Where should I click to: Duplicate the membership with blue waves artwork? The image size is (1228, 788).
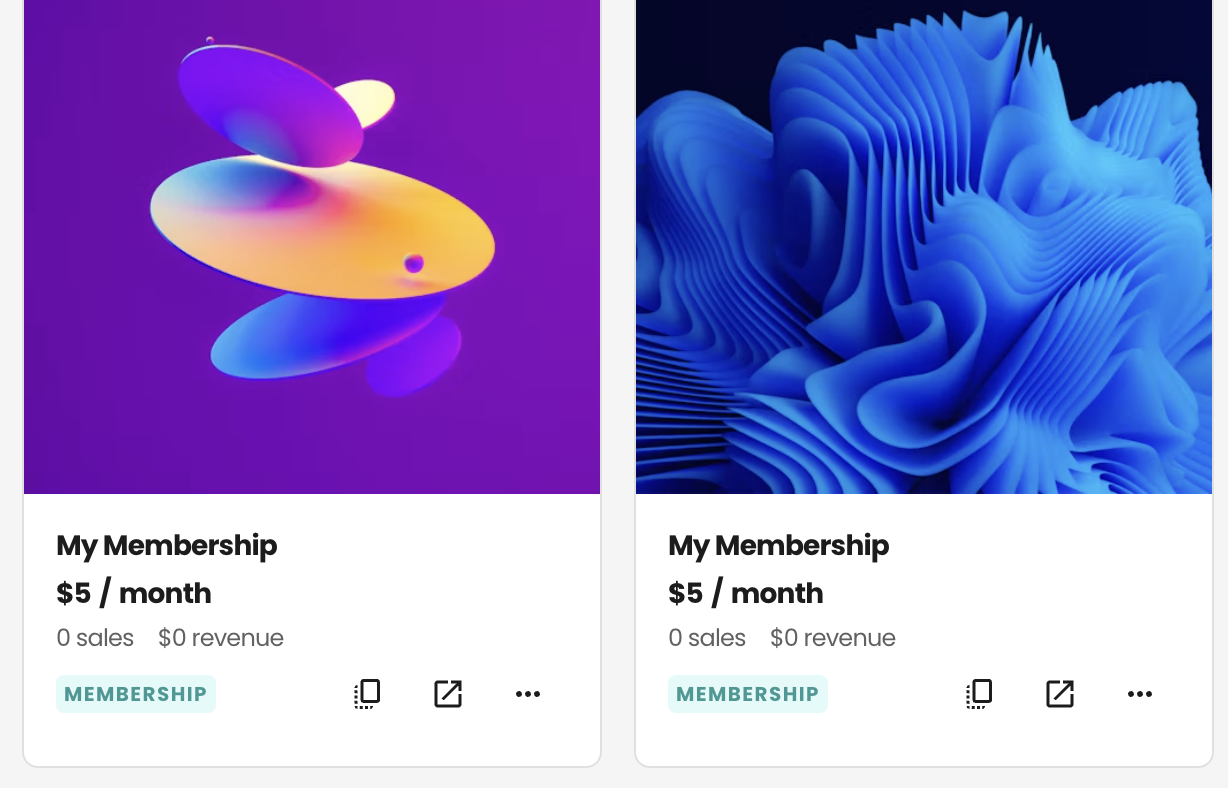coord(980,694)
